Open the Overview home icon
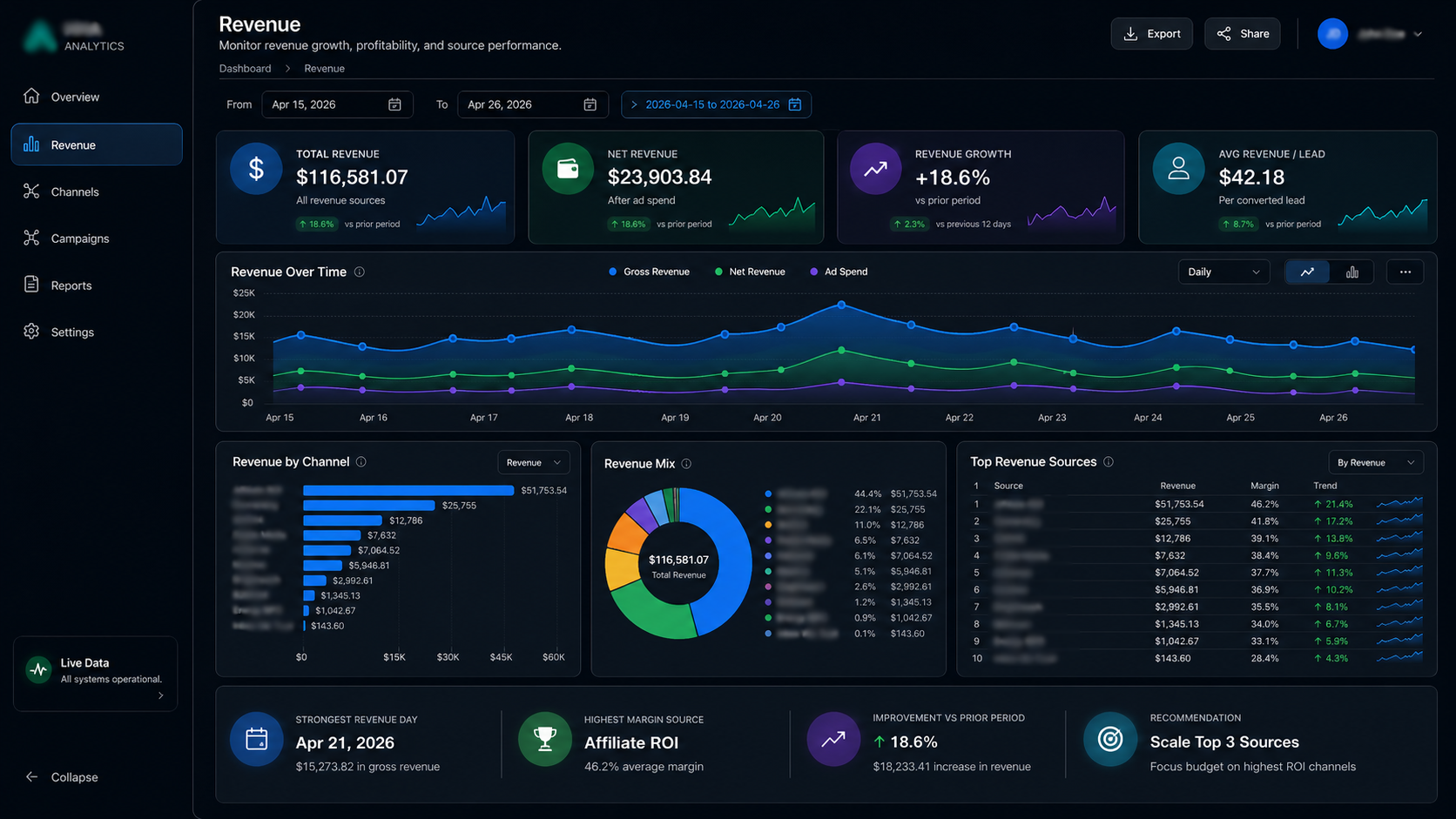The height and width of the screenshot is (819, 1456). pos(31,96)
